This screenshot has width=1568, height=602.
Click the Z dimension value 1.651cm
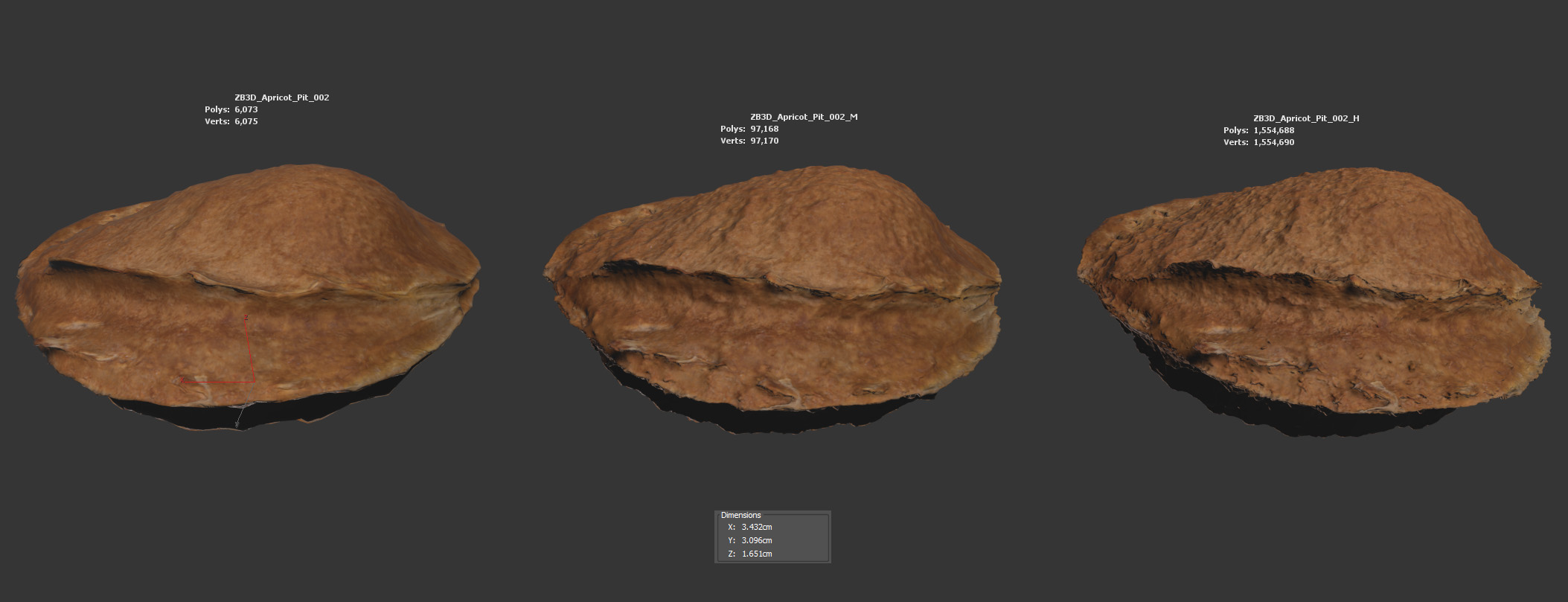pos(757,554)
